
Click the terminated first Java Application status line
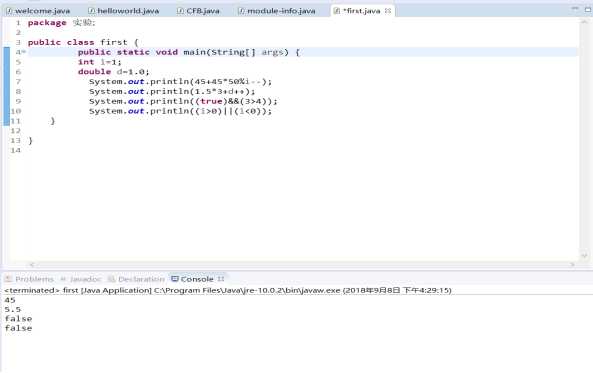pos(228,291)
